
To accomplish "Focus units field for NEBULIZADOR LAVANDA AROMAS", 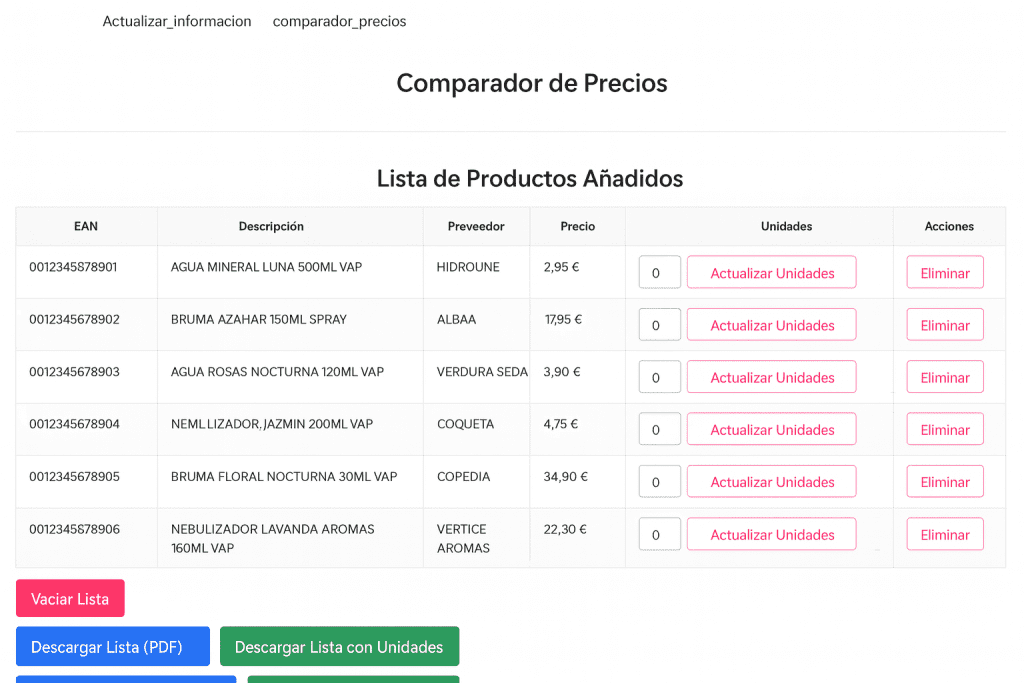I will coord(659,534).
